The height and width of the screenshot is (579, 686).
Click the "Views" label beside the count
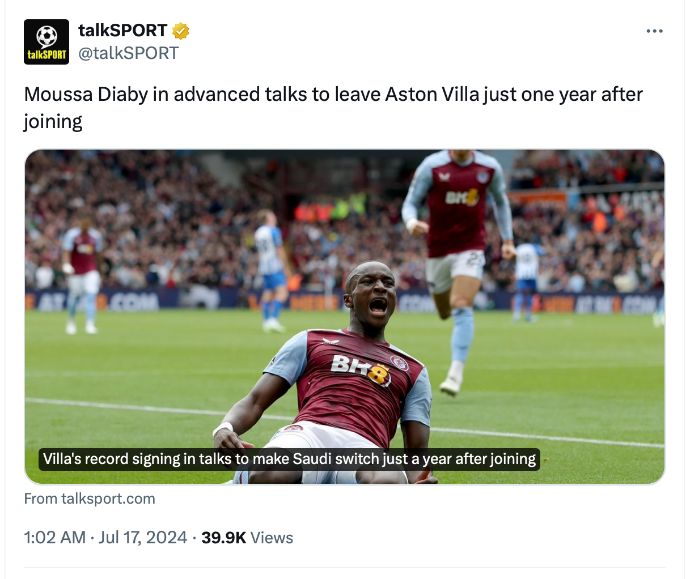272,538
